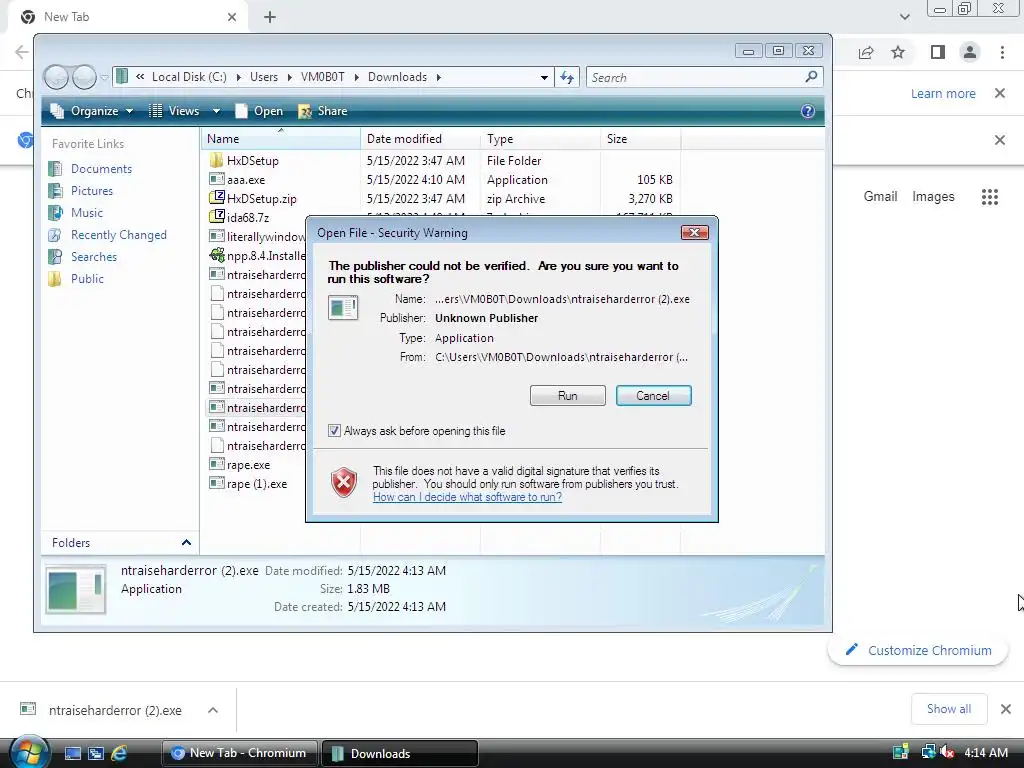Click Customize Chromium button

918,650
